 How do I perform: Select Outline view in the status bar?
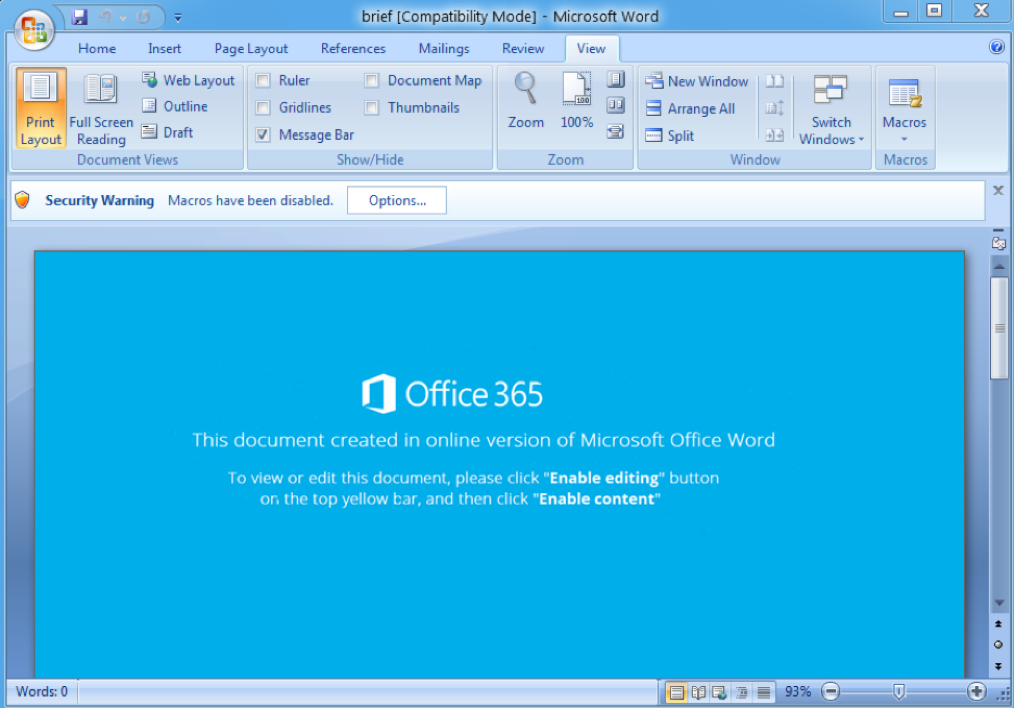click(742, 692)
